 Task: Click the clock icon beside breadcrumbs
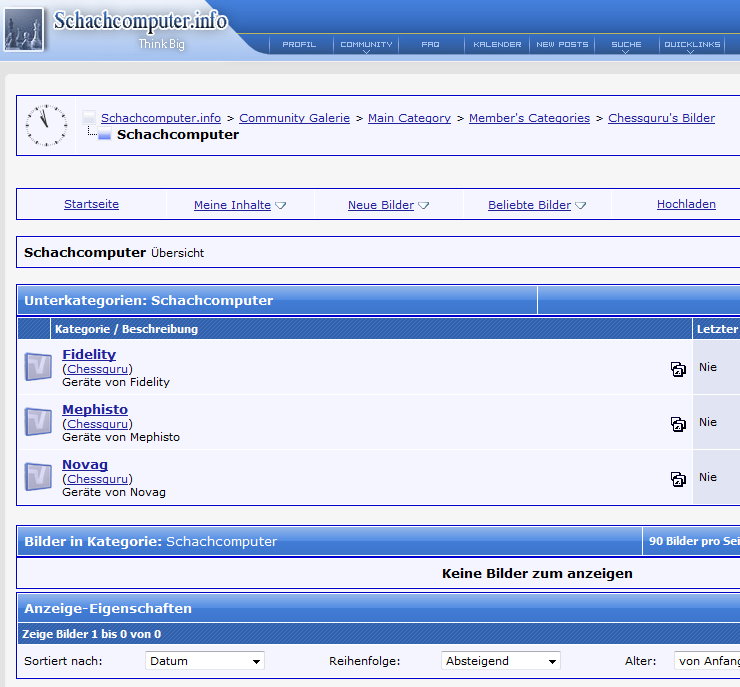pos(46,126)
